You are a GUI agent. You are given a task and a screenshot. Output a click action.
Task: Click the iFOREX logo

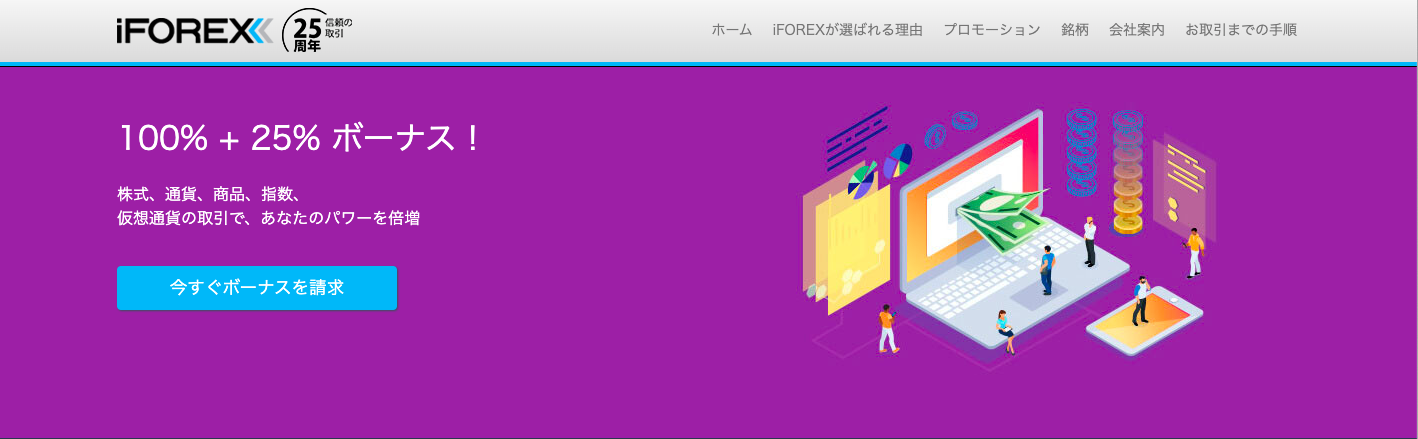194,31
